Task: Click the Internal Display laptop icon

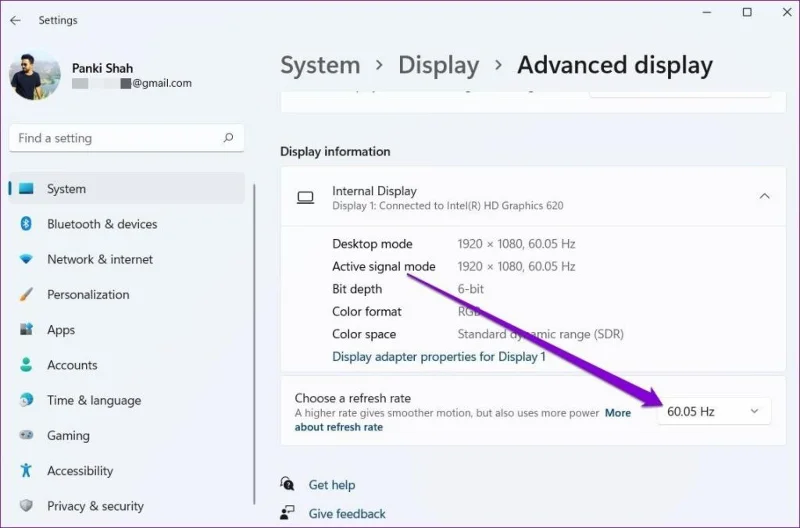Action: (x=306, y=197)
